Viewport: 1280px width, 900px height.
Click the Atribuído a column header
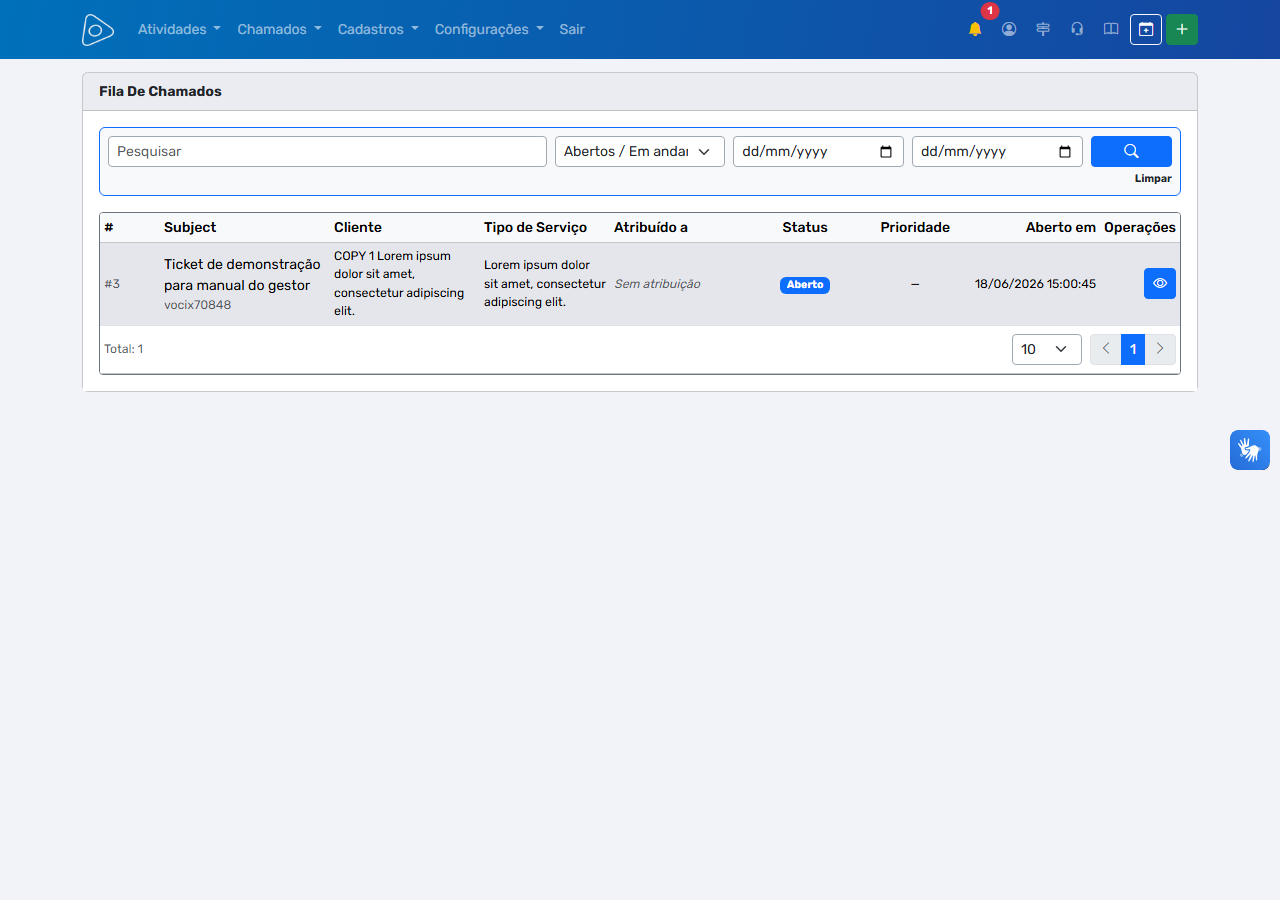coord(651,227)
